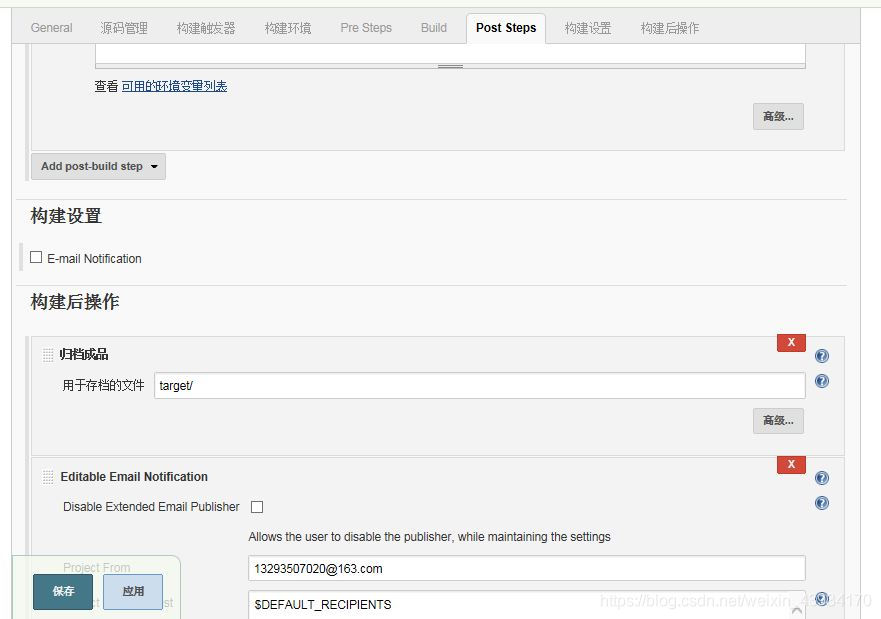Click 'Allows the user to disable the publisher' description
Screen dimensions: 881x619
pos(429,536)
